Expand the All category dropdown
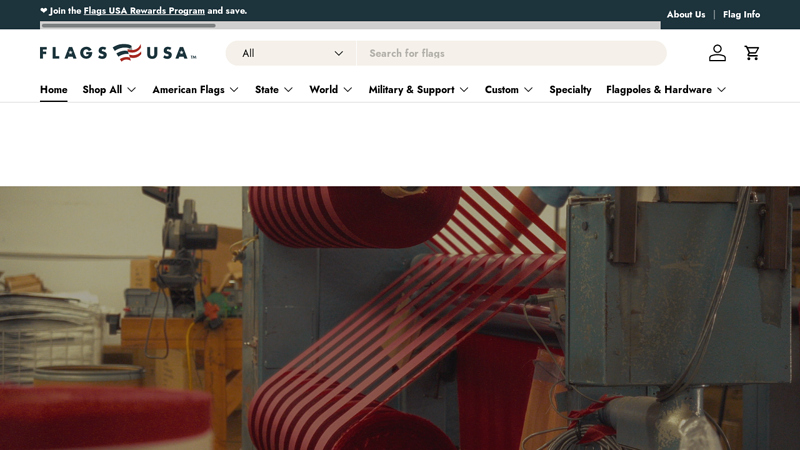 291,53
